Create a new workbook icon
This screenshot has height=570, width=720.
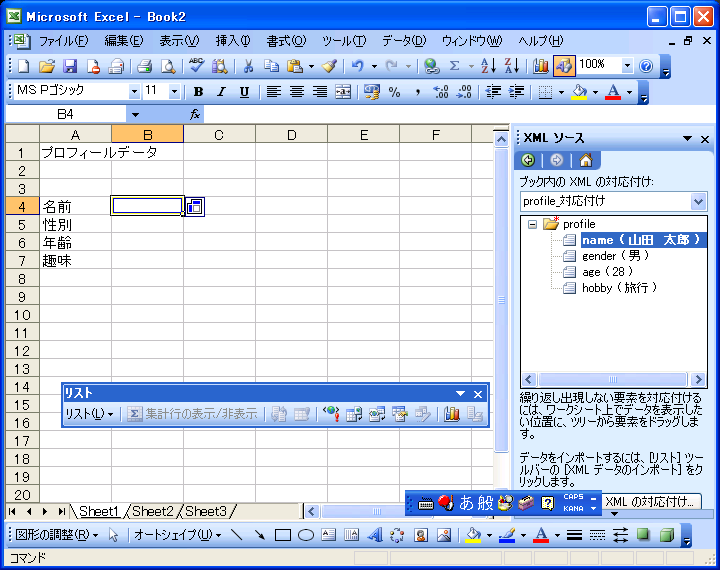tap(23, 67)
